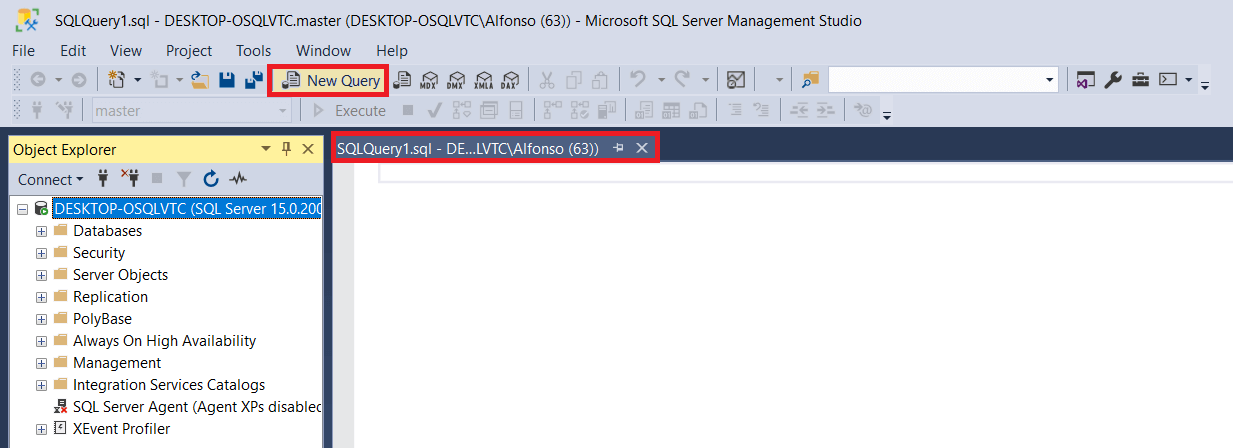Viewport: 1233px width, 448px height.
Task: Select Integration Services Catalogs folder
Action: coord(169,385)
